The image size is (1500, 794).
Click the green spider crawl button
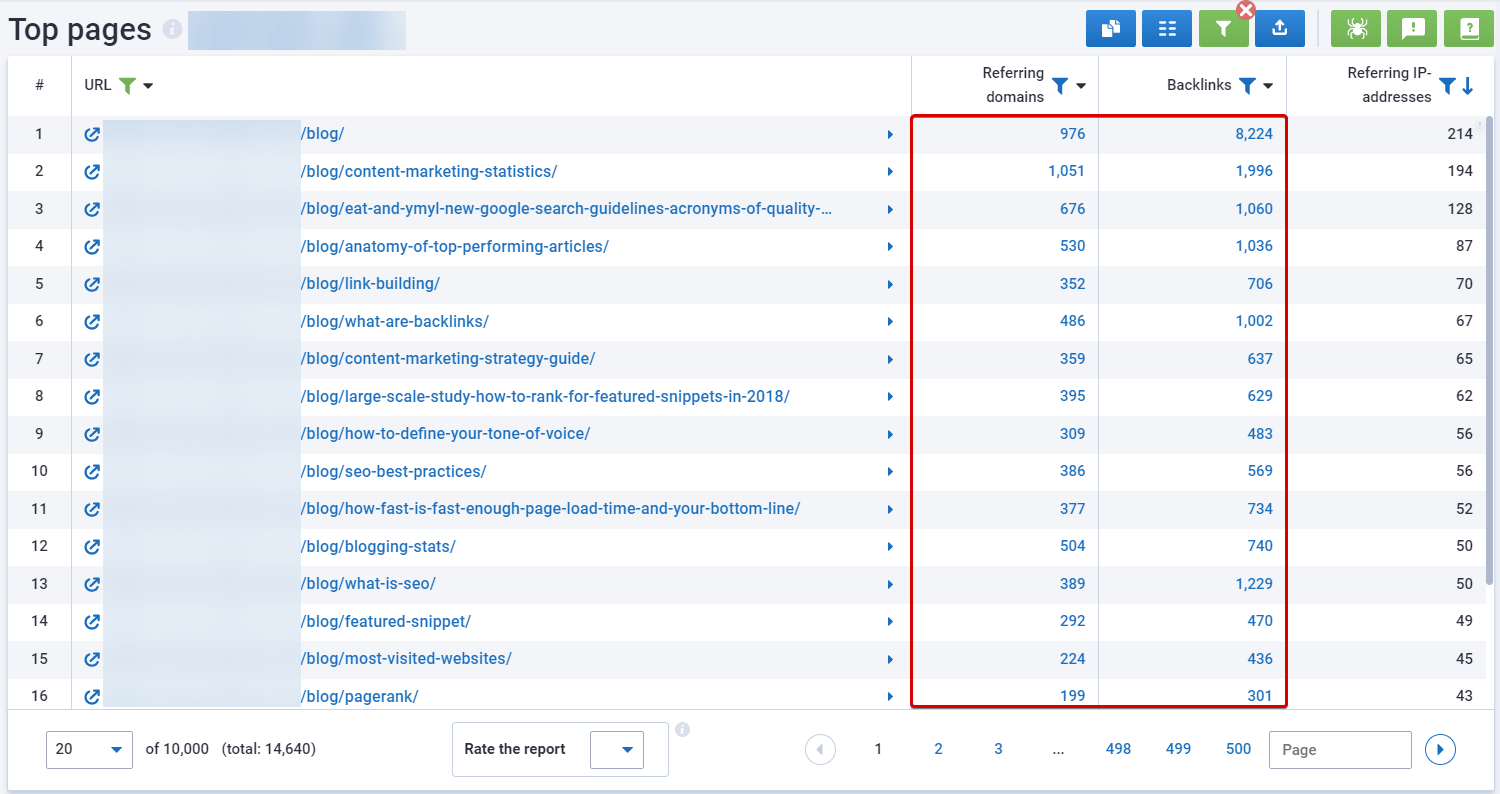point(1356,29)
